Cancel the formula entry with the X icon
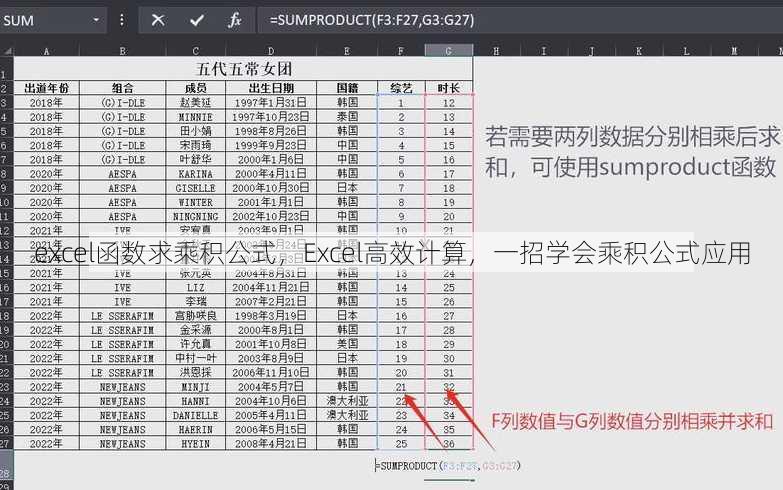Image resolution: width=783 pixels, height=490 pixels. pyautogui.click(x=158, y=20)
